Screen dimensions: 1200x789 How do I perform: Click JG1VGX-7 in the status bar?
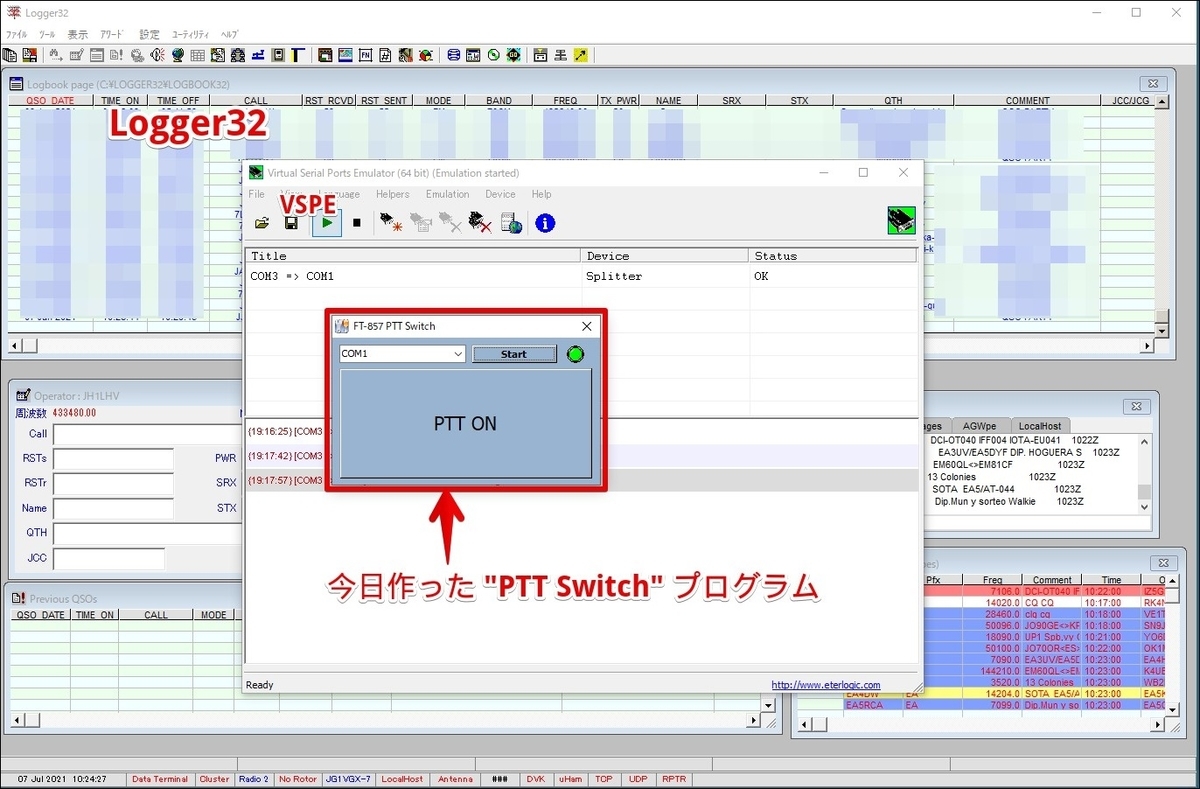tap(348, 779)
